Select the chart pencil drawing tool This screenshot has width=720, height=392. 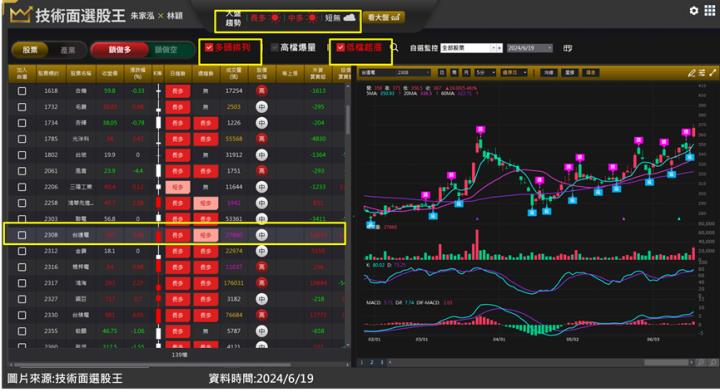click(692, 73)
